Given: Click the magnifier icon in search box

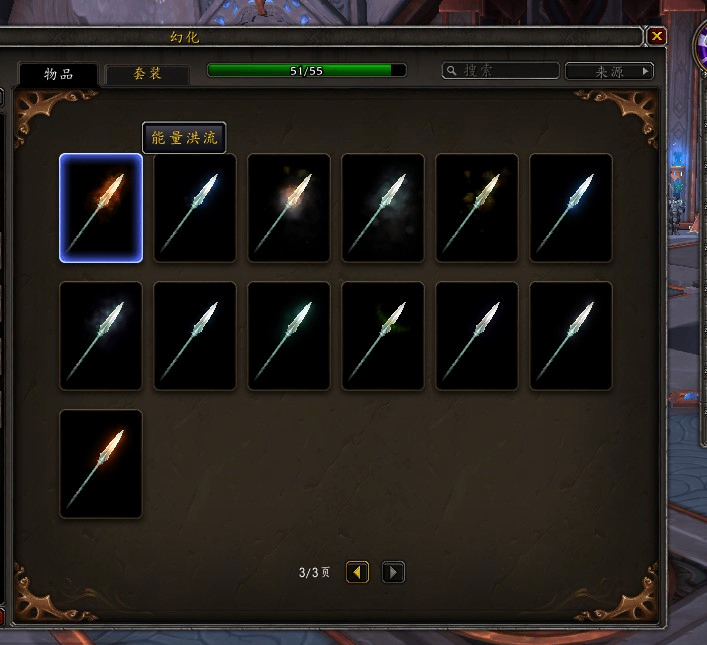Looking at the screenshot, I should pyautogui.click(x=451, y=71).
